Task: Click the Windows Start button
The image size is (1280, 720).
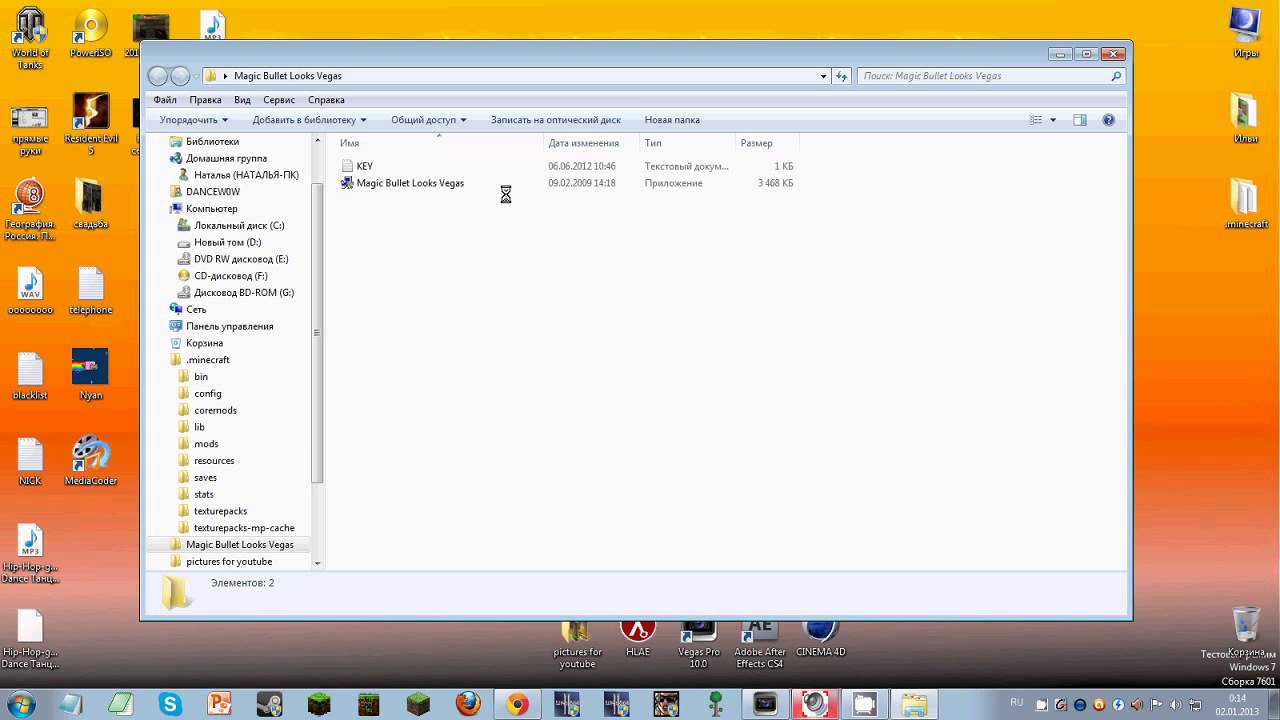Action: coord(20,704)
